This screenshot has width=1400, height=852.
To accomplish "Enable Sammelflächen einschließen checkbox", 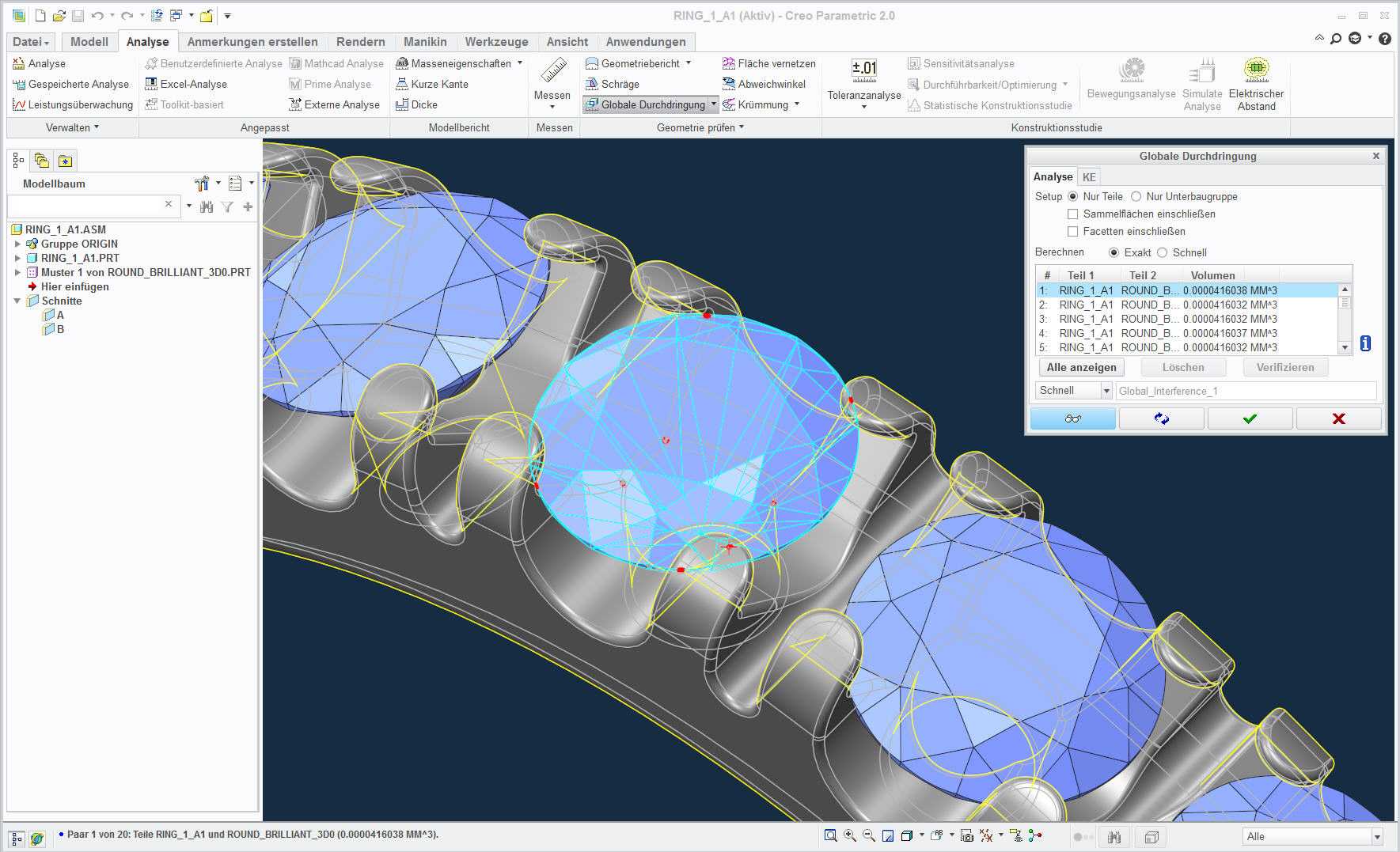I will 1072,214.
